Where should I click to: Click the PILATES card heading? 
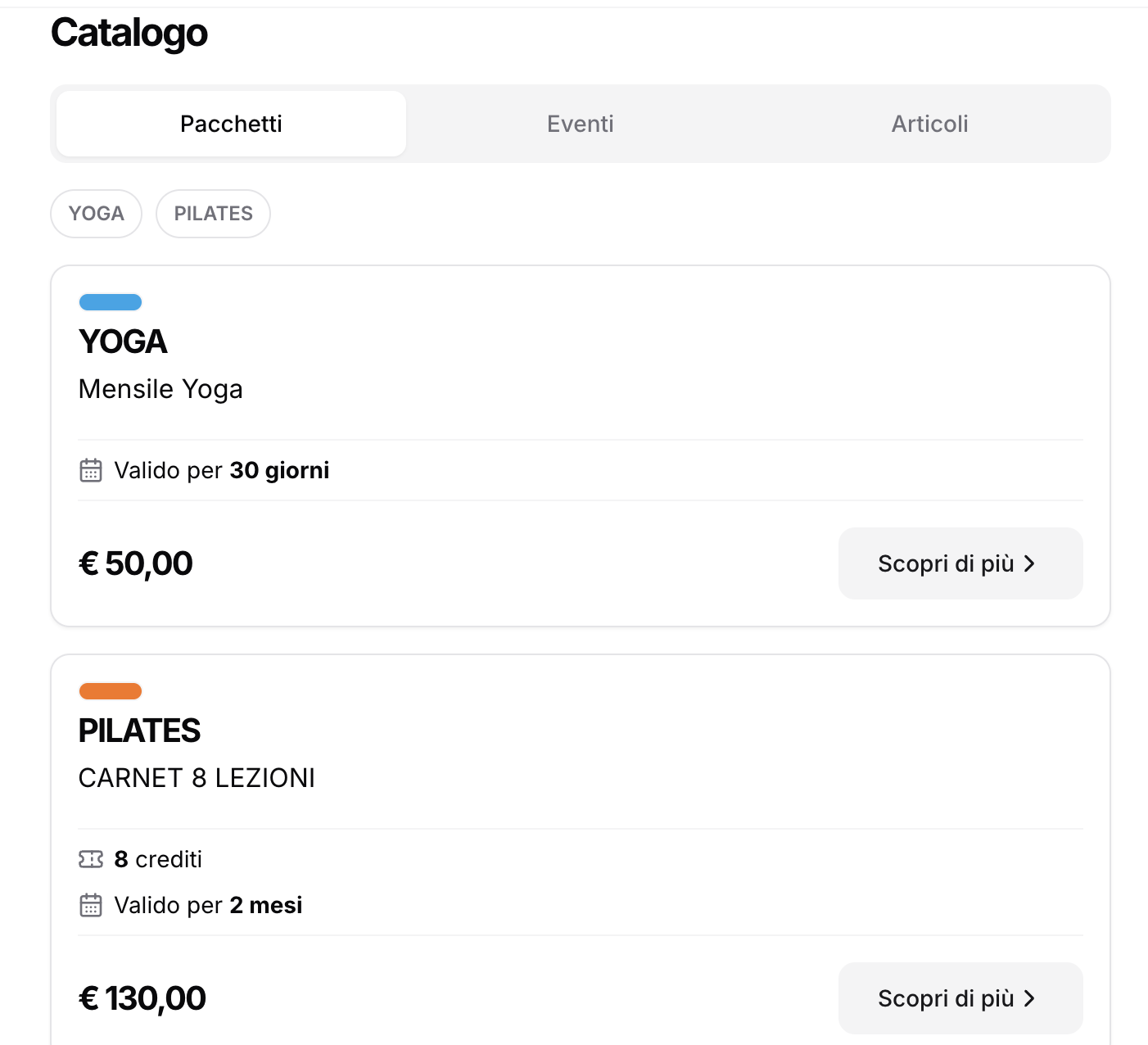point(139,731)
